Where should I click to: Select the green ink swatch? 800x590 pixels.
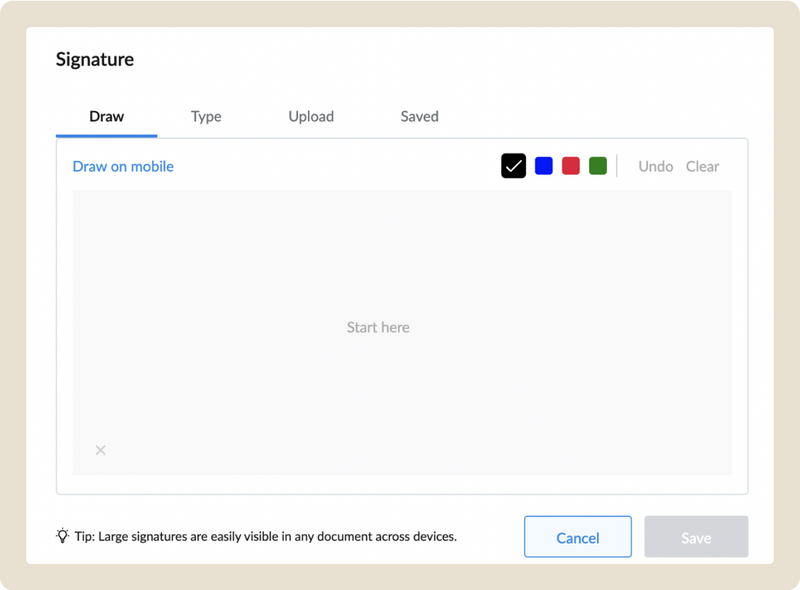pyautogui.click(x=597, y=164)
